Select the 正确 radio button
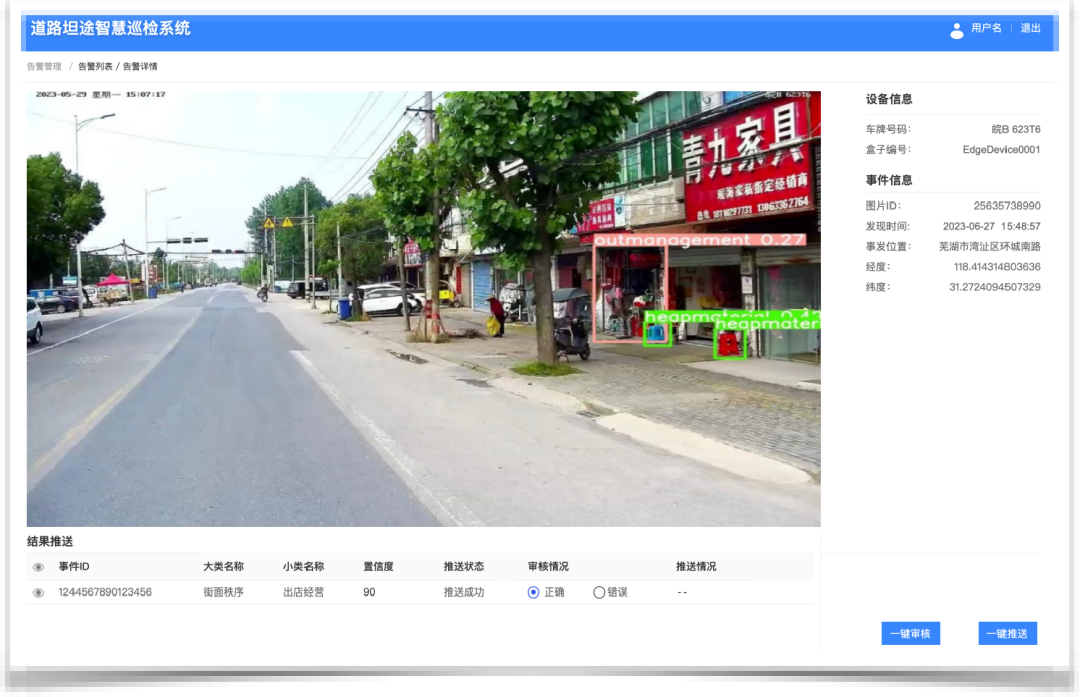The image size is (1080, 697). (533, 592)
